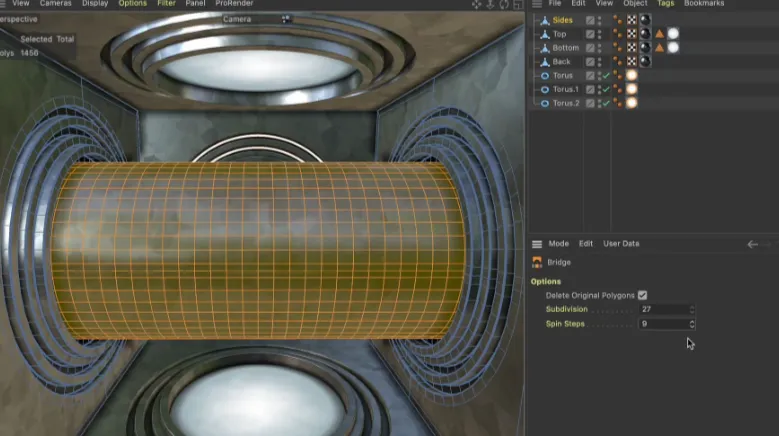The height and width of the screenshot is (436, 779).
Task: Go back with attribute manager arrow
Action: 753,244
